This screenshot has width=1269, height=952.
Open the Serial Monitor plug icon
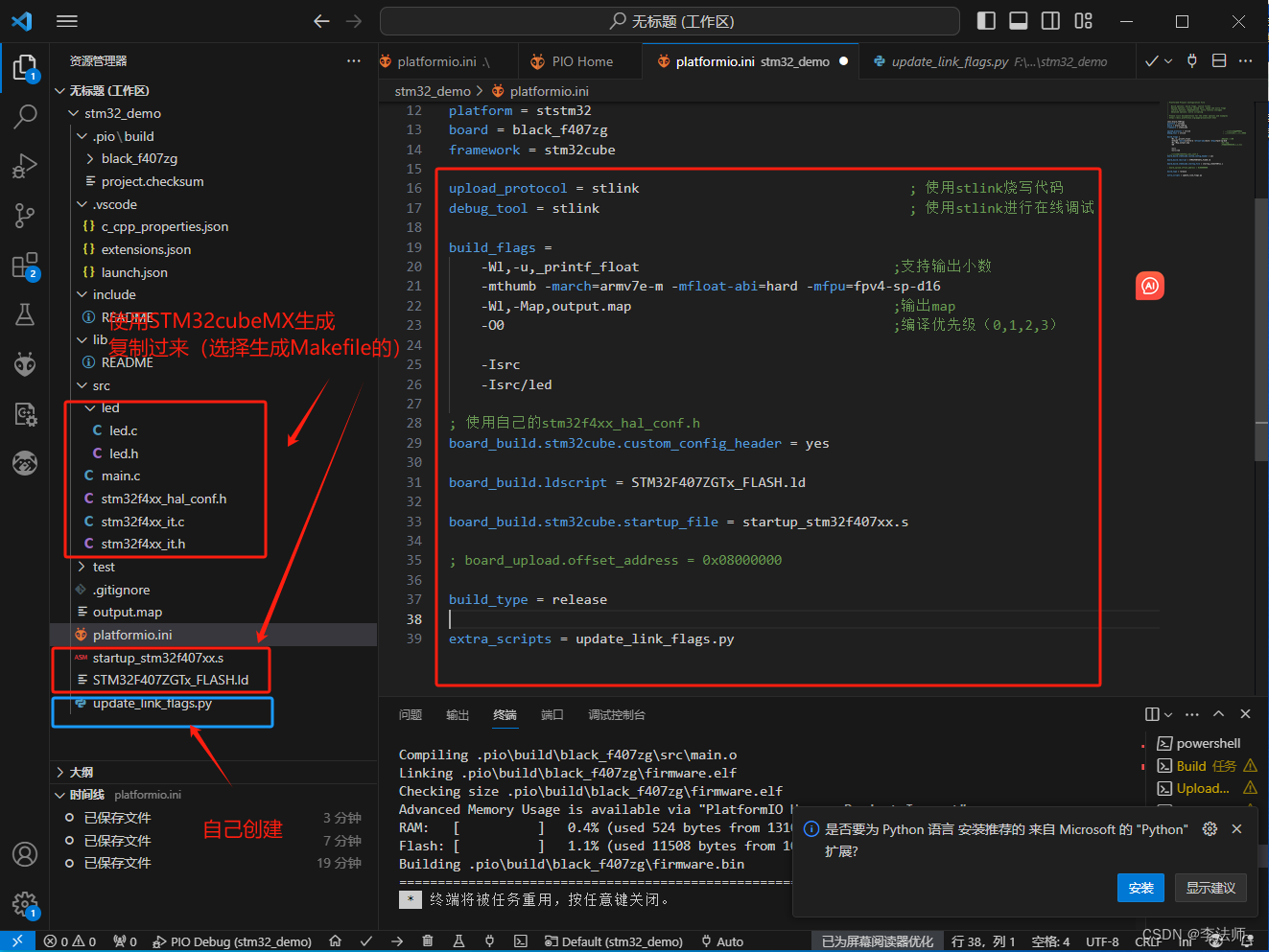pos(489,941)
